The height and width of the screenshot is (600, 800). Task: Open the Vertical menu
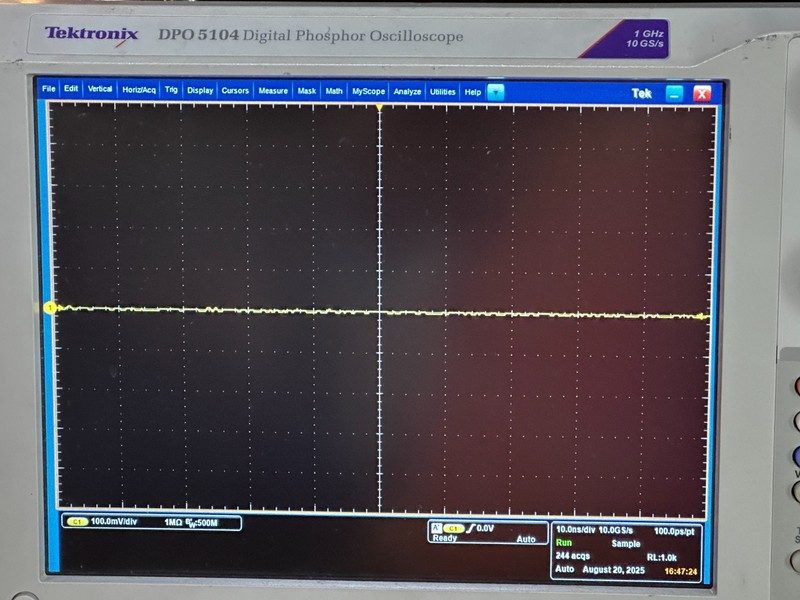[99, 89]
